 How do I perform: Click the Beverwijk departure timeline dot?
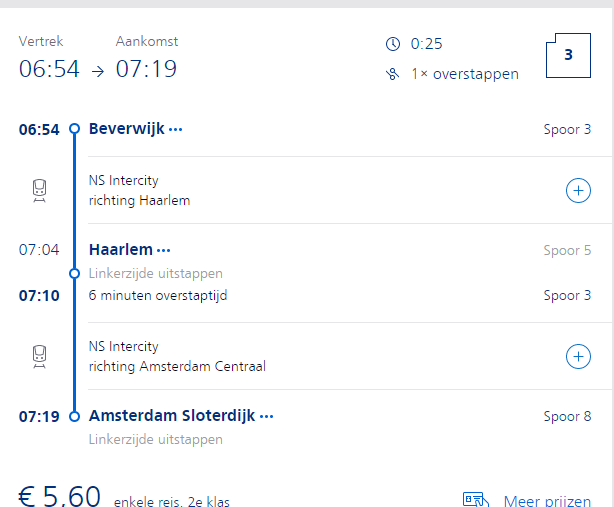[x=74, y=129]
